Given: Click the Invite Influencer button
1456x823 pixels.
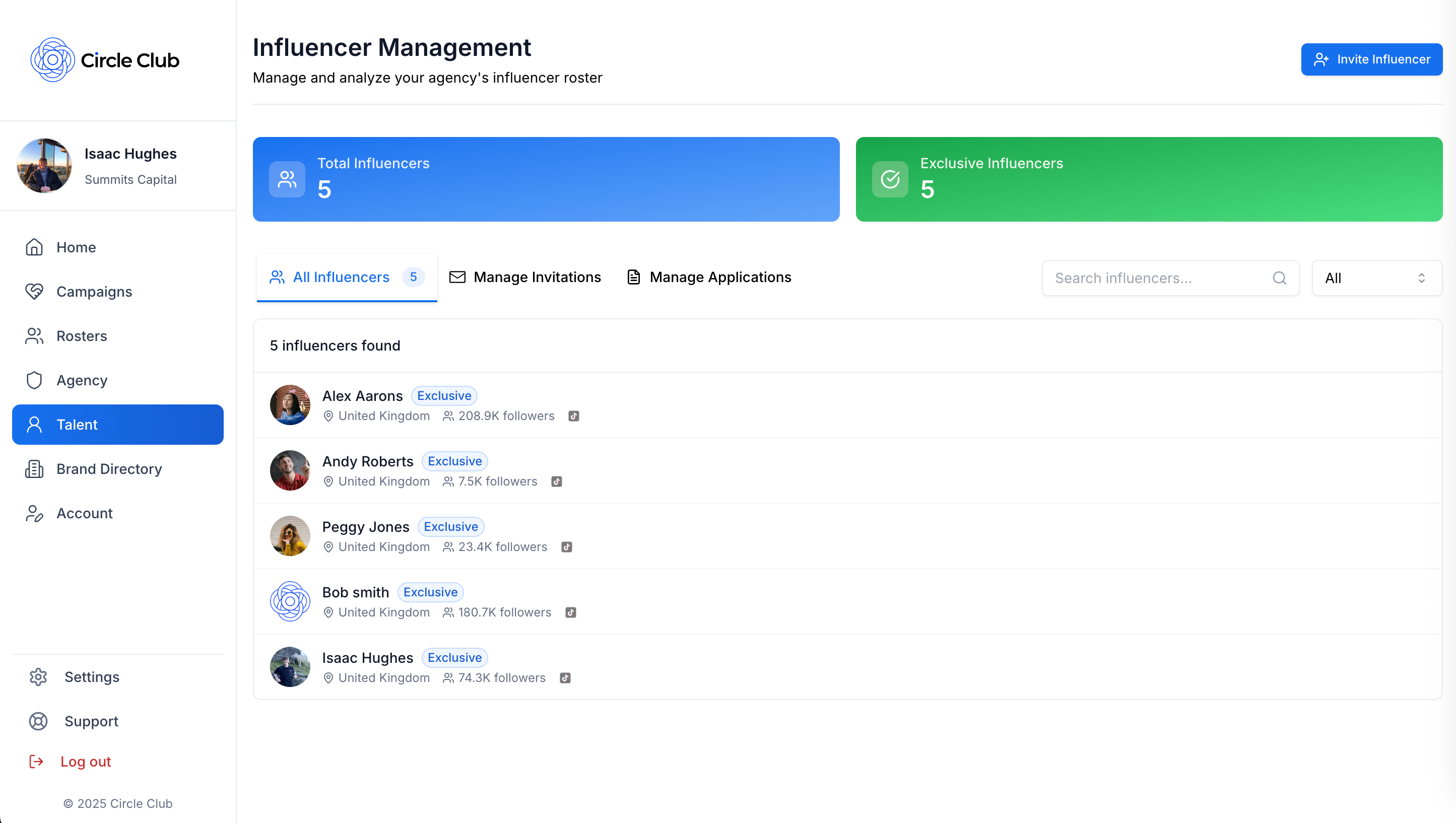Looking at the screenshot, I should (1371, 59).
